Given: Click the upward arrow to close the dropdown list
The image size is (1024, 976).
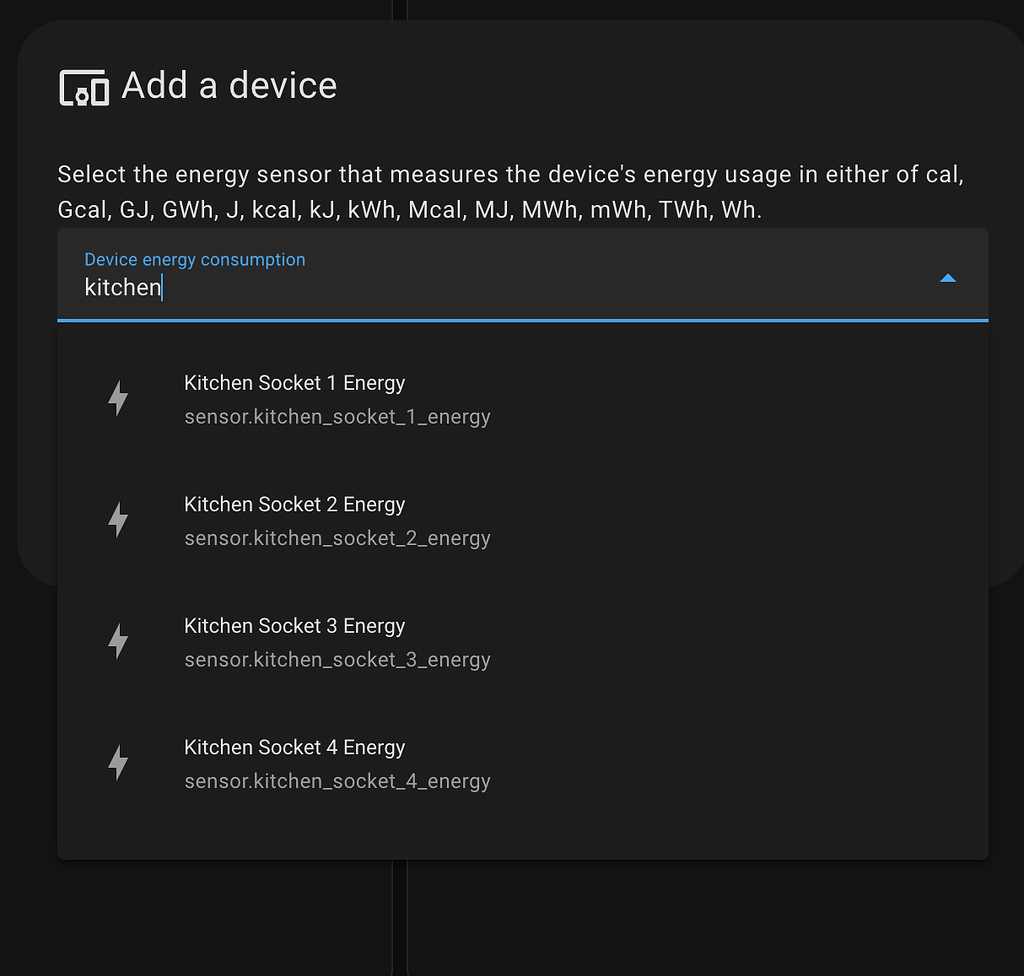Looking at the screenshot, I should [x=947, y=278].
